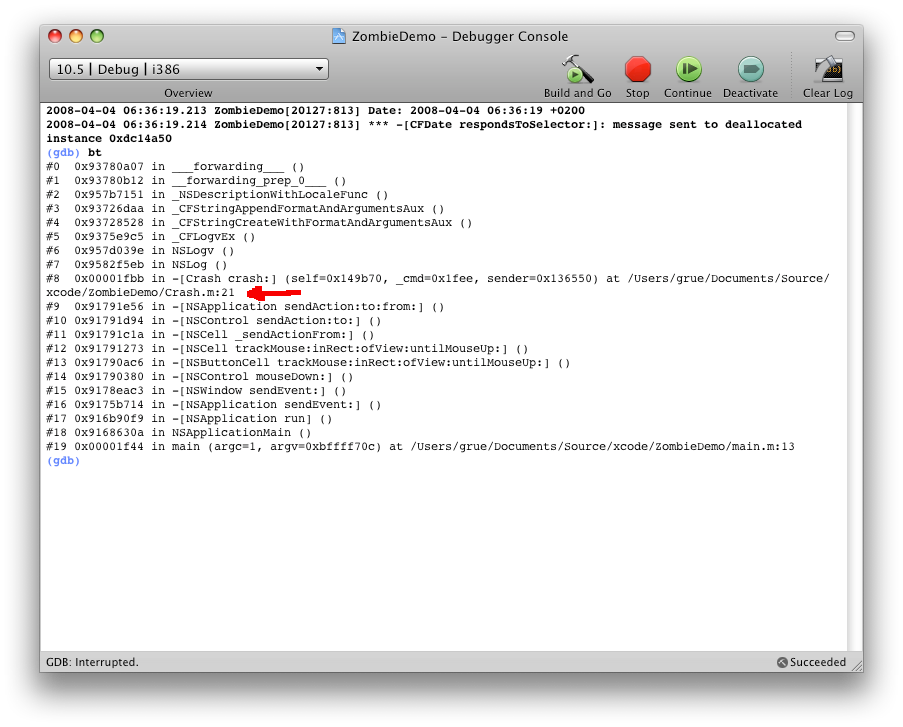Click the Build and Go hammer icon
This screenshot has height=727, width=903.
[578, 69]
